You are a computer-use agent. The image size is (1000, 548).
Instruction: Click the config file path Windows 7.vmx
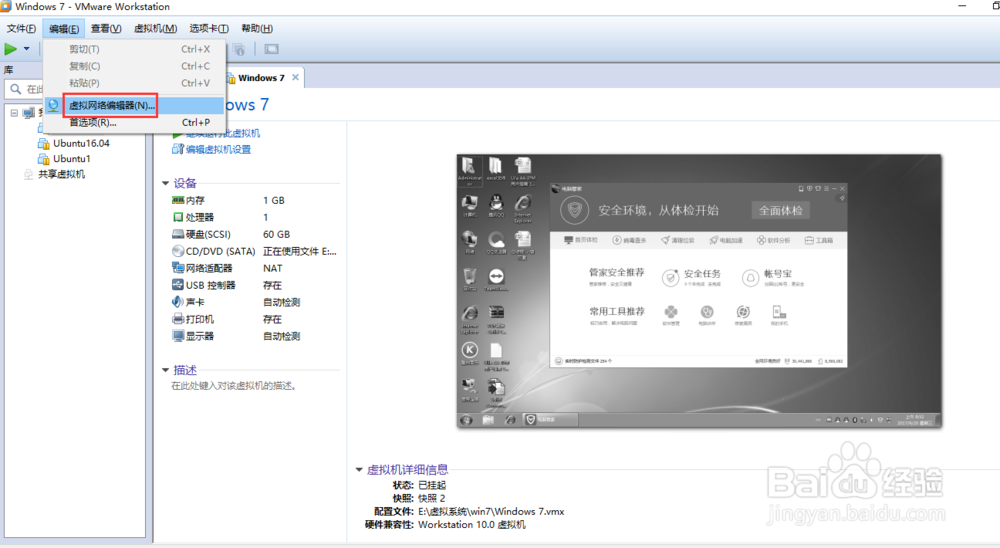[491, 512]
